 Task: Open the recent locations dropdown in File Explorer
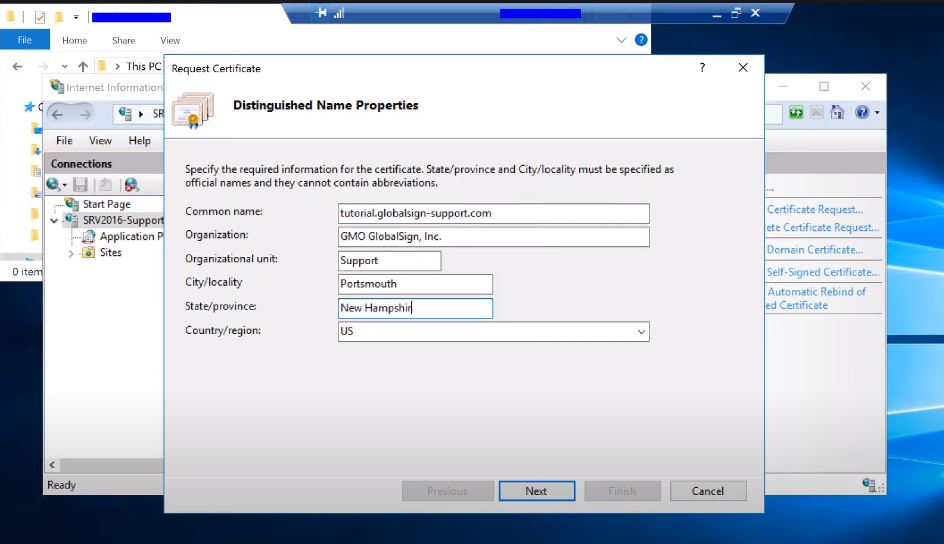[x=64, y=66]
